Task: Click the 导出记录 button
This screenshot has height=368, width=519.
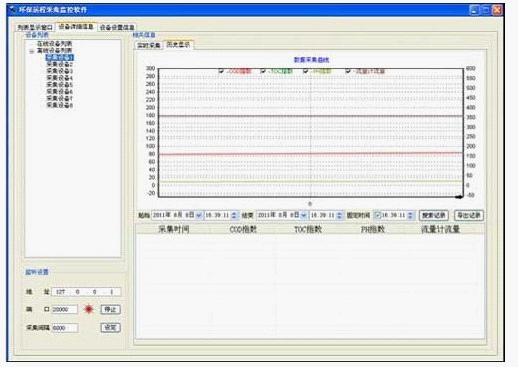Action: 469,215
